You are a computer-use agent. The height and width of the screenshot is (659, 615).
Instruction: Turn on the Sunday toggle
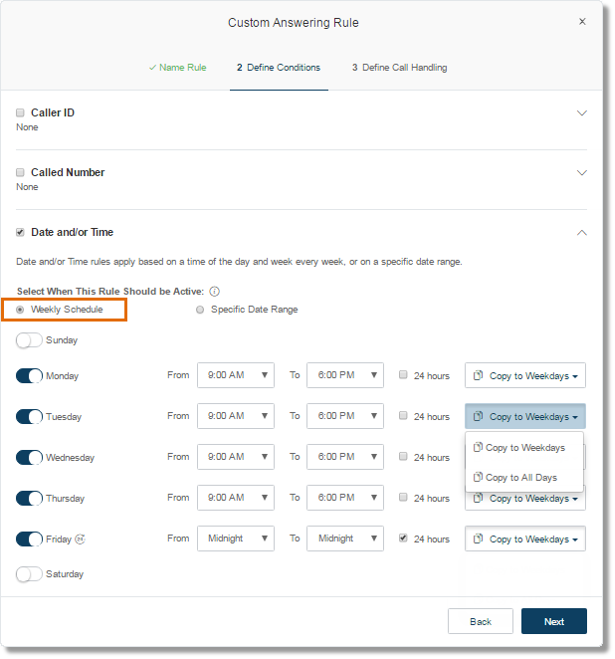pyautogui.click(x=29, y=340)
